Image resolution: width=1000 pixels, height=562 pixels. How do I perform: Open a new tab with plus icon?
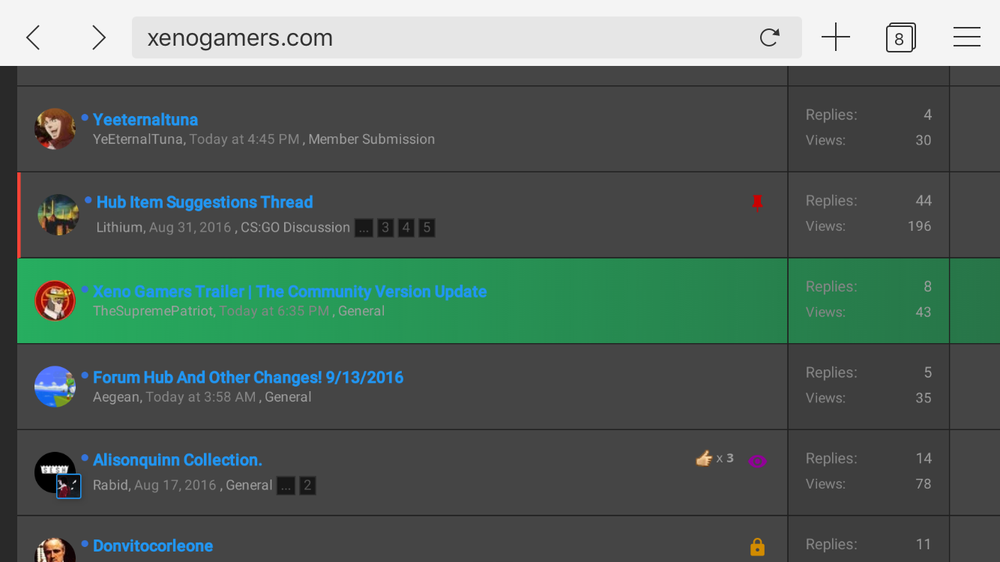(835, 37)
